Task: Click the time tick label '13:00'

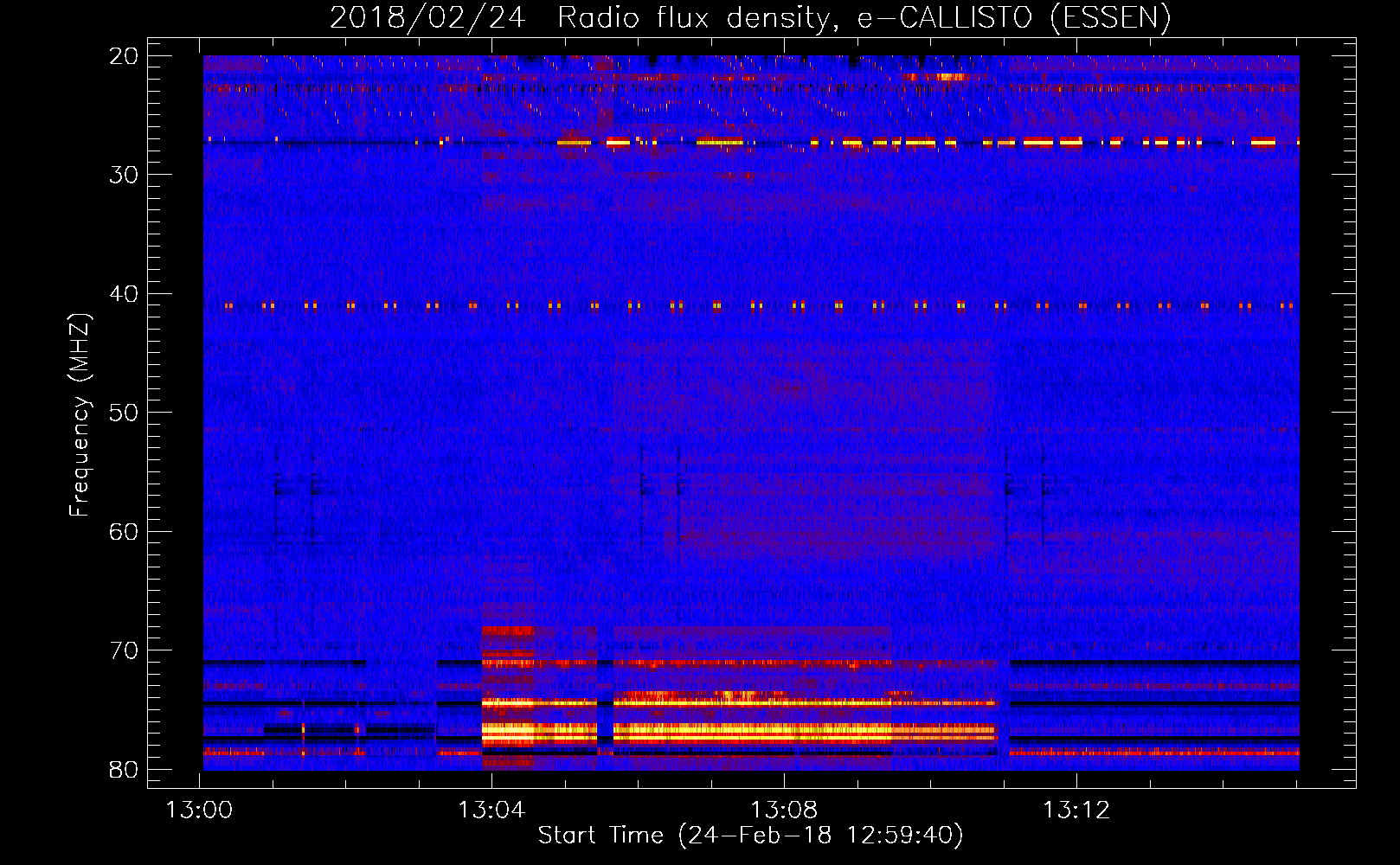Action: tap(200, 811)
